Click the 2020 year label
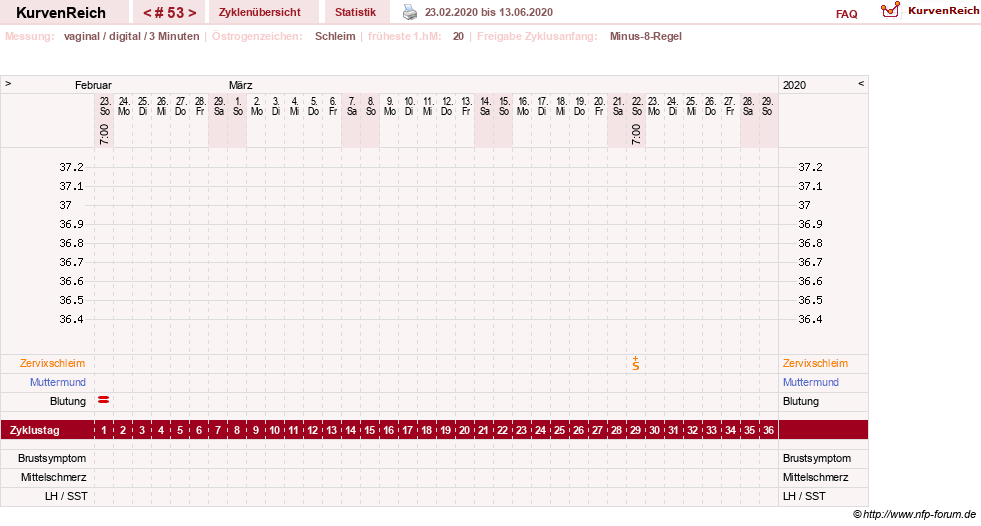Viewport: 981px width, 526px height. [x=795, y=85]
